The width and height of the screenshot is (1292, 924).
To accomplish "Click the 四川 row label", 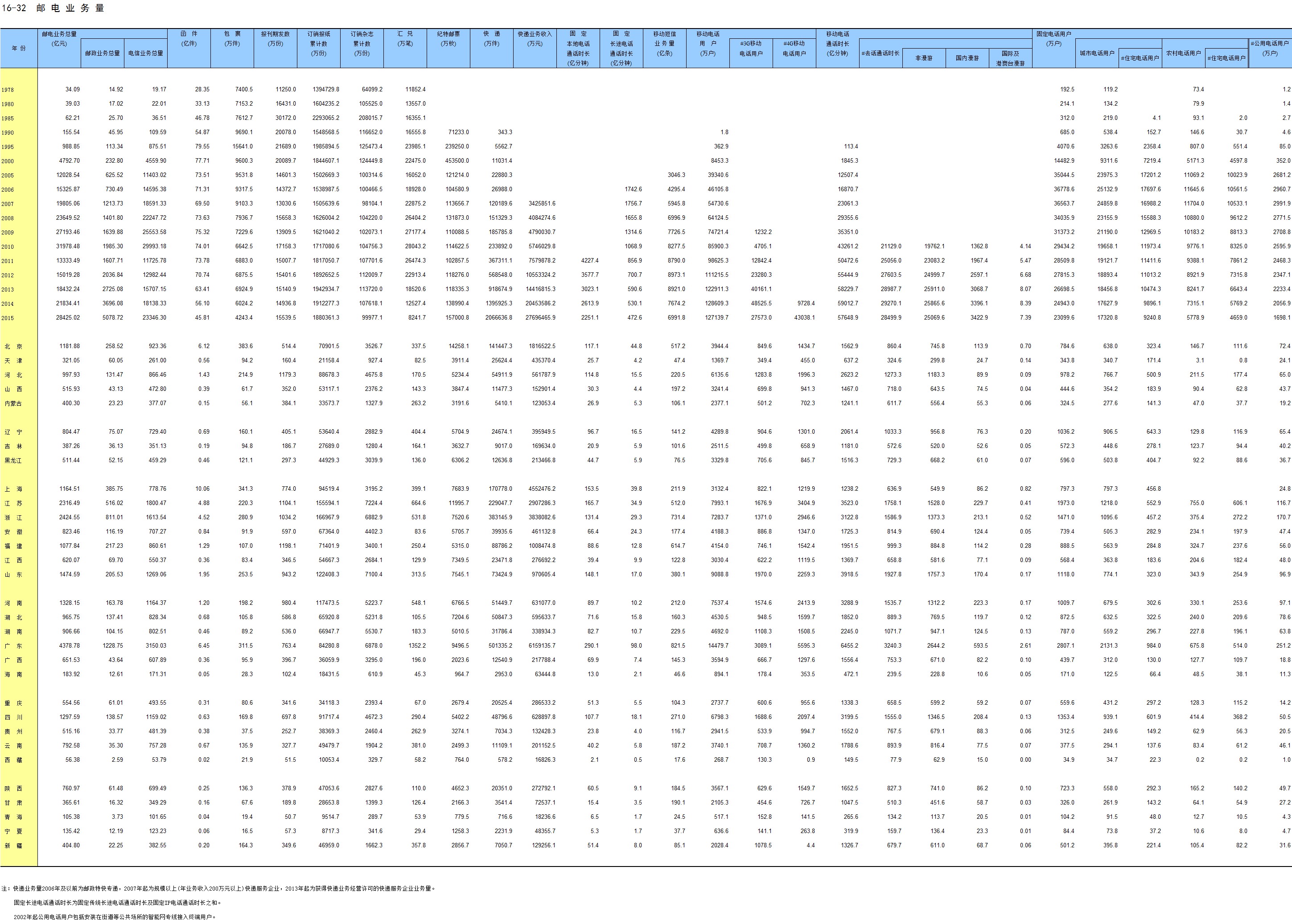I will click(14, 718).
